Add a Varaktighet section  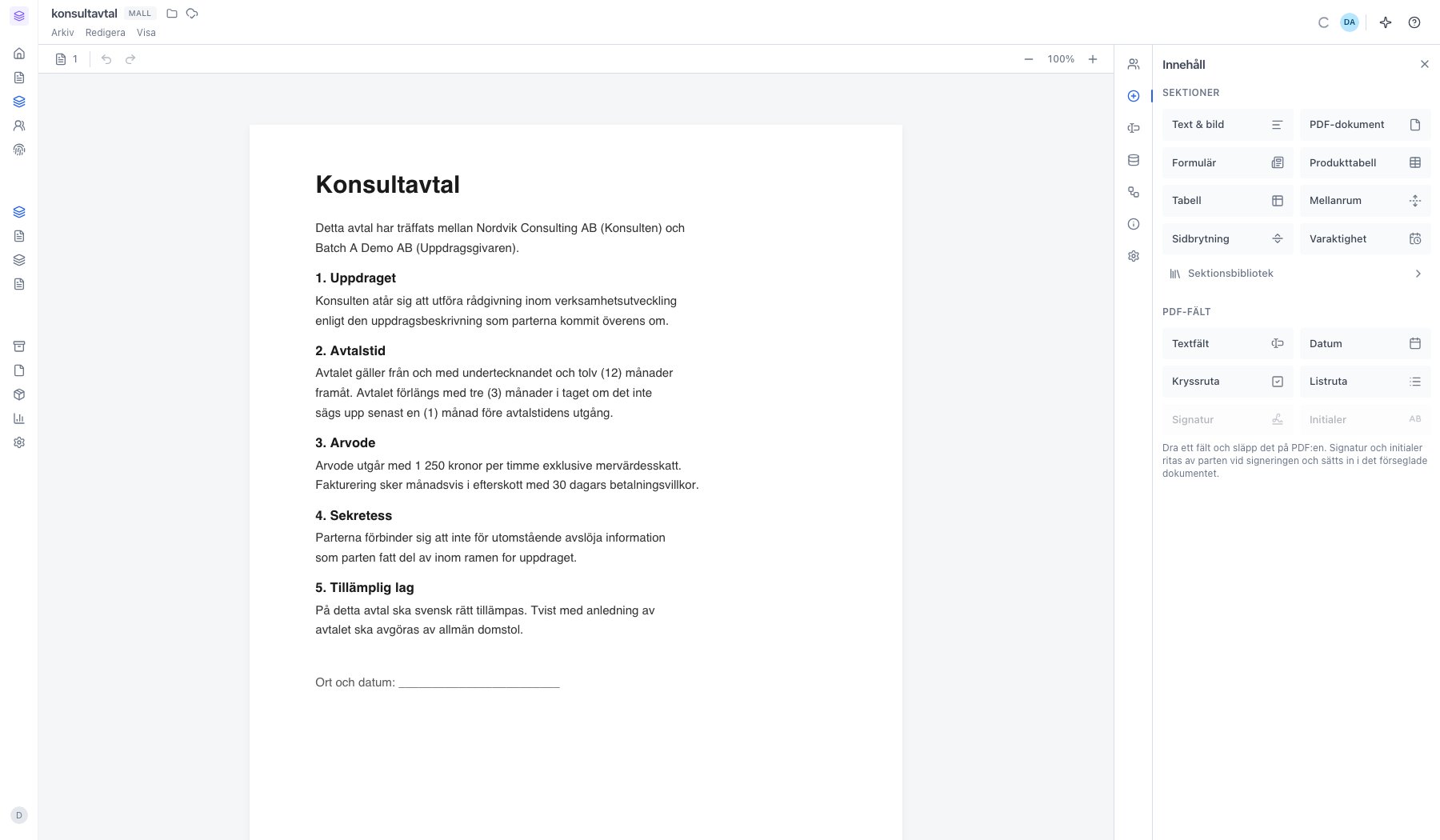pyautogui.click(x=1365, y=238)
